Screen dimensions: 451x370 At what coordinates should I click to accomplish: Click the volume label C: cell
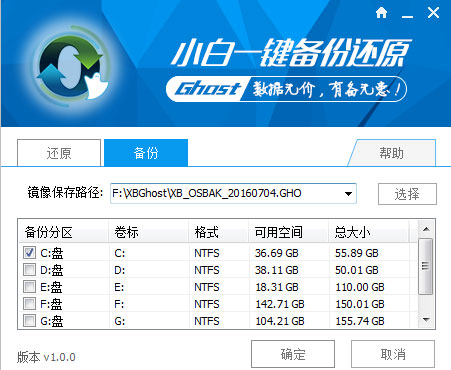tap(120, 253)
